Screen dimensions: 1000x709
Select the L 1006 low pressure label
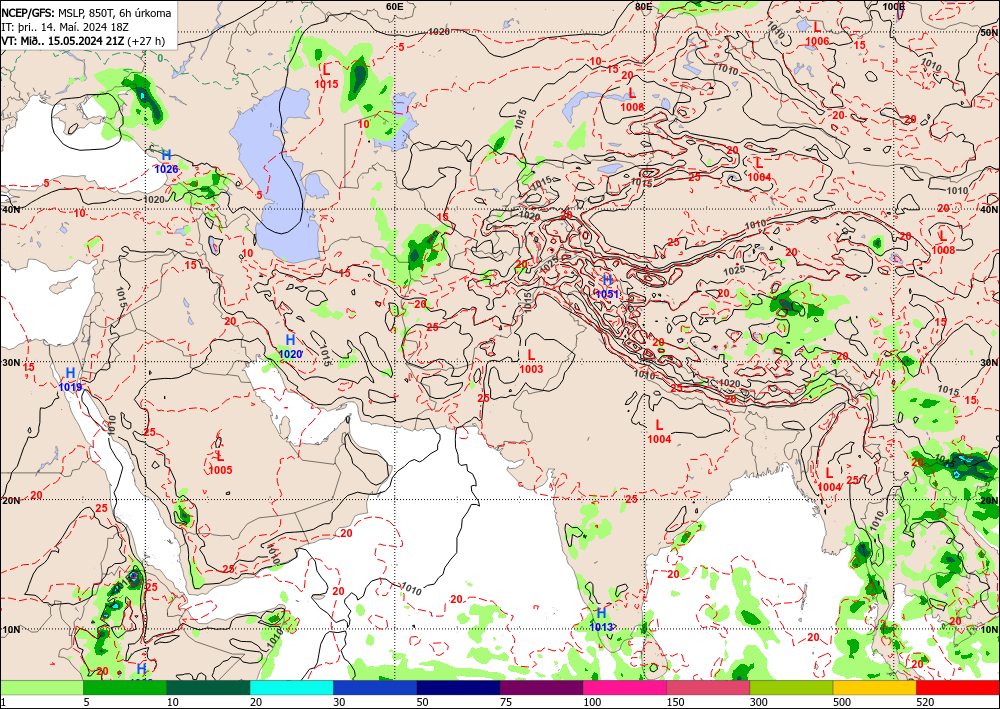818,34
